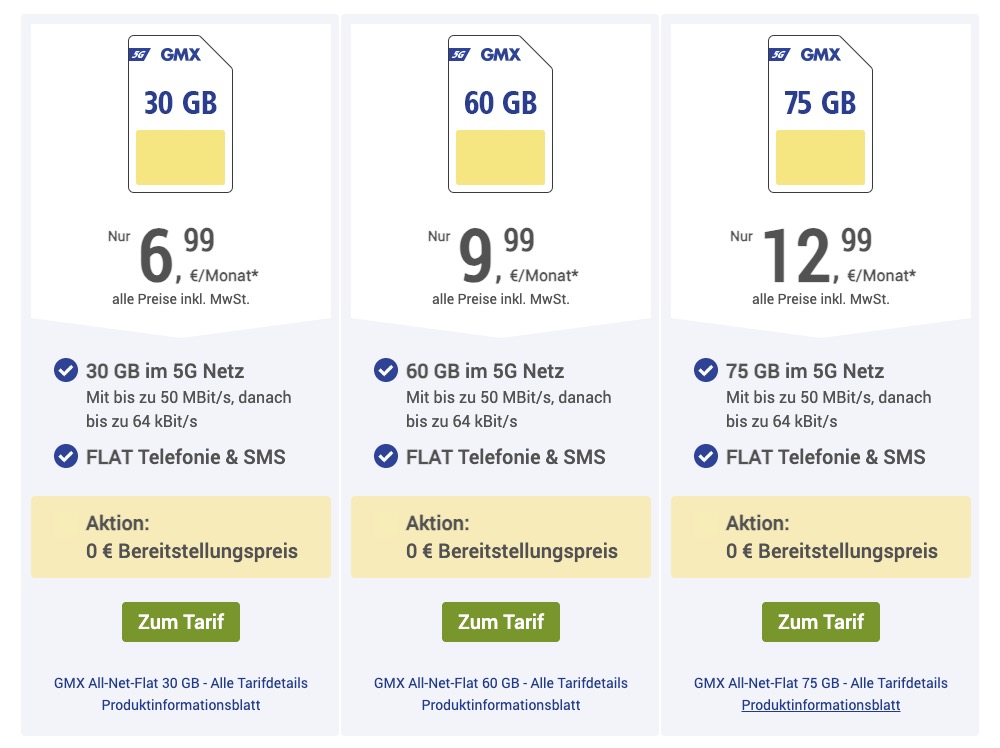This screenshot has width=1000, height=748.
Task: Click the FLAT Telefonie & SMS checkmark, middle plan
Action: tap(385, 456)
